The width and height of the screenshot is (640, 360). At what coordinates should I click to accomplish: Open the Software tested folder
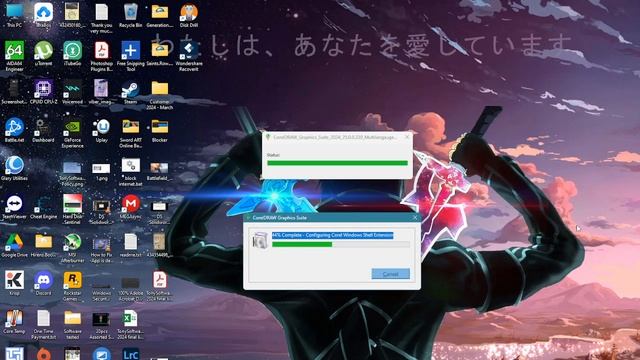pyautogui.click(x=72, y=324)
